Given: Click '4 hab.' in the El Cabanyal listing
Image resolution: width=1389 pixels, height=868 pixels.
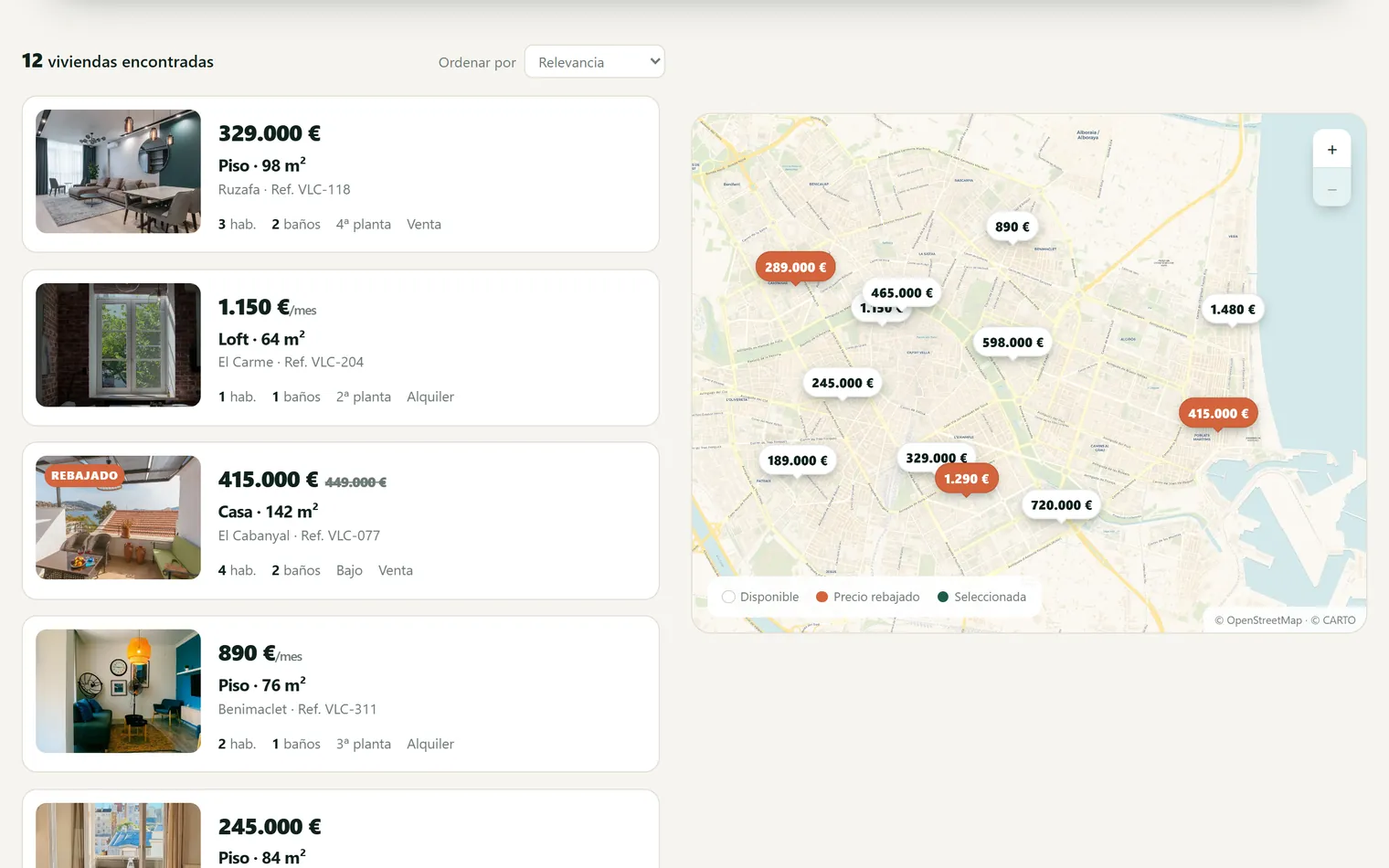Looking at the screenshot, I should click(237, 570).
